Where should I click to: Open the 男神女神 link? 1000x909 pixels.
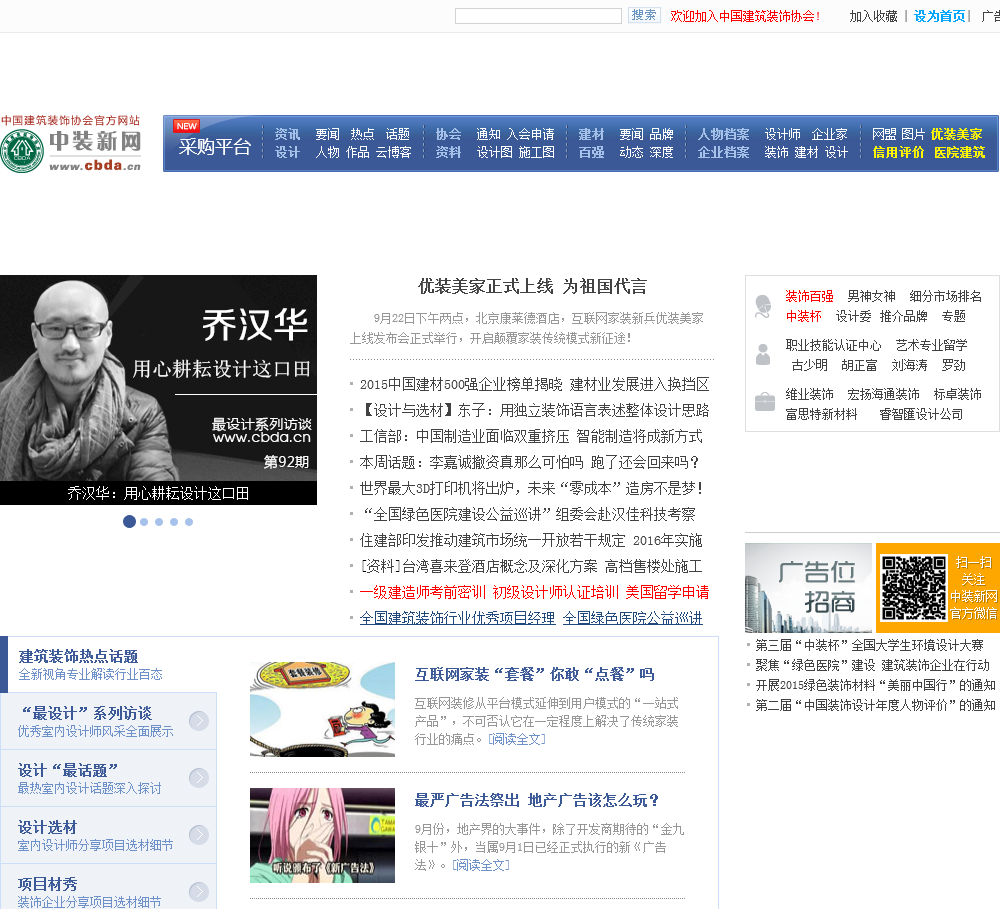[871, 297]
